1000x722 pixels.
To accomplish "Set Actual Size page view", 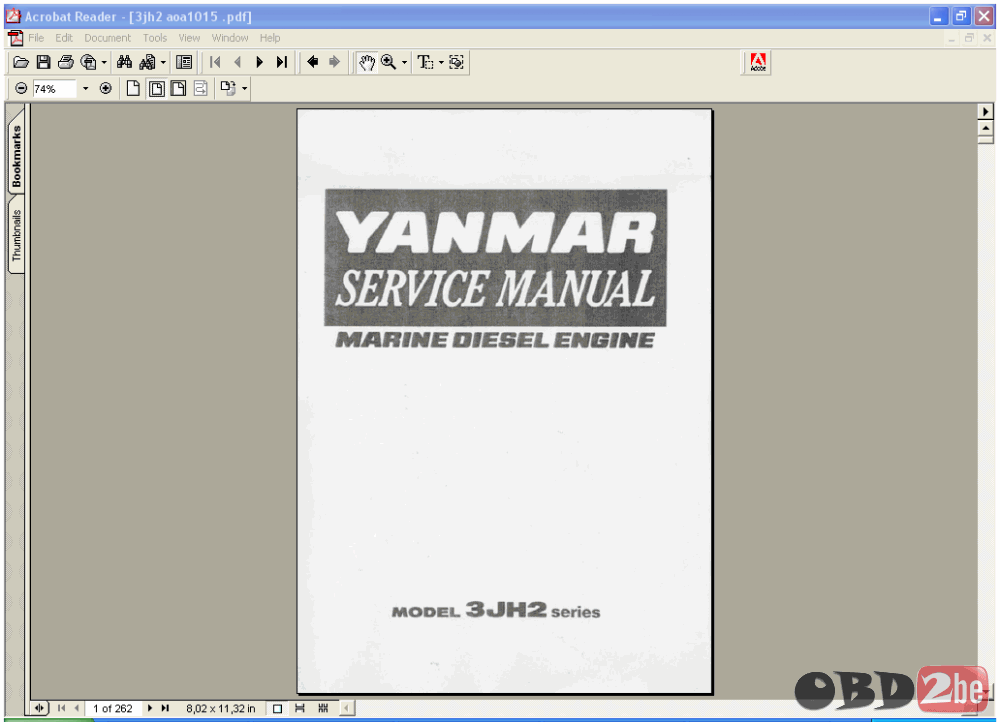I will (133, 89).
